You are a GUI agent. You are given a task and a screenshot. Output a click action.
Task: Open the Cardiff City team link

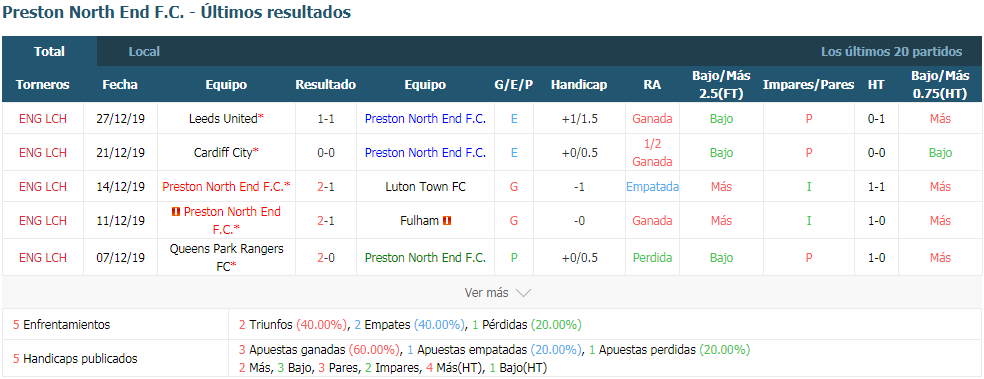(223, 152)
